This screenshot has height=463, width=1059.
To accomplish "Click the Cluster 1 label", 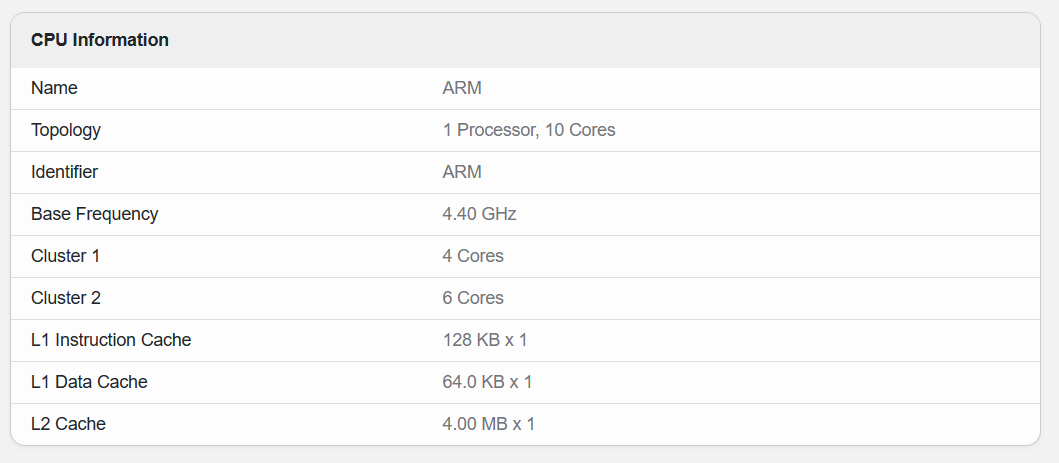I will coord(66,256).
